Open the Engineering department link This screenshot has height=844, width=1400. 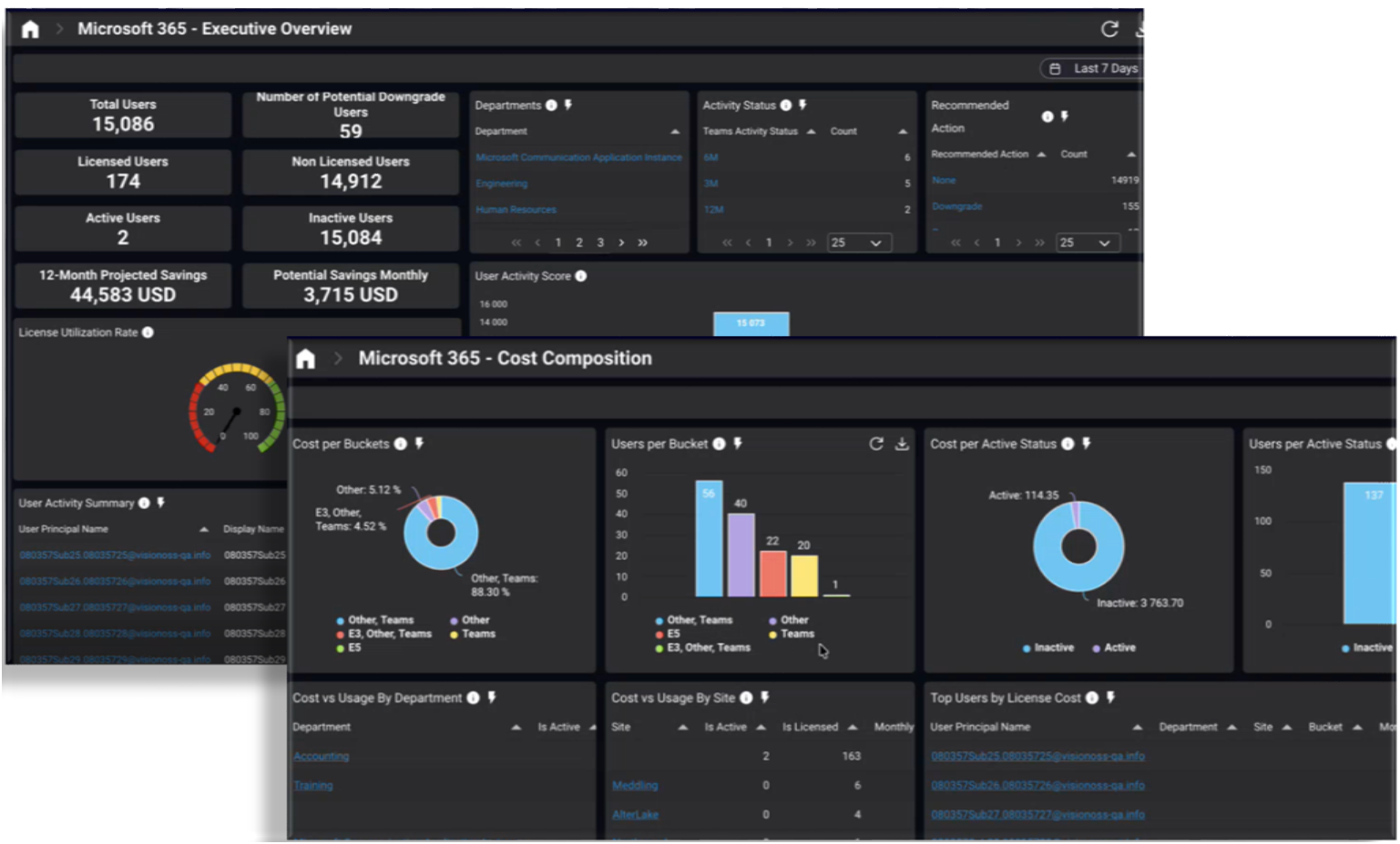point(502,184)
